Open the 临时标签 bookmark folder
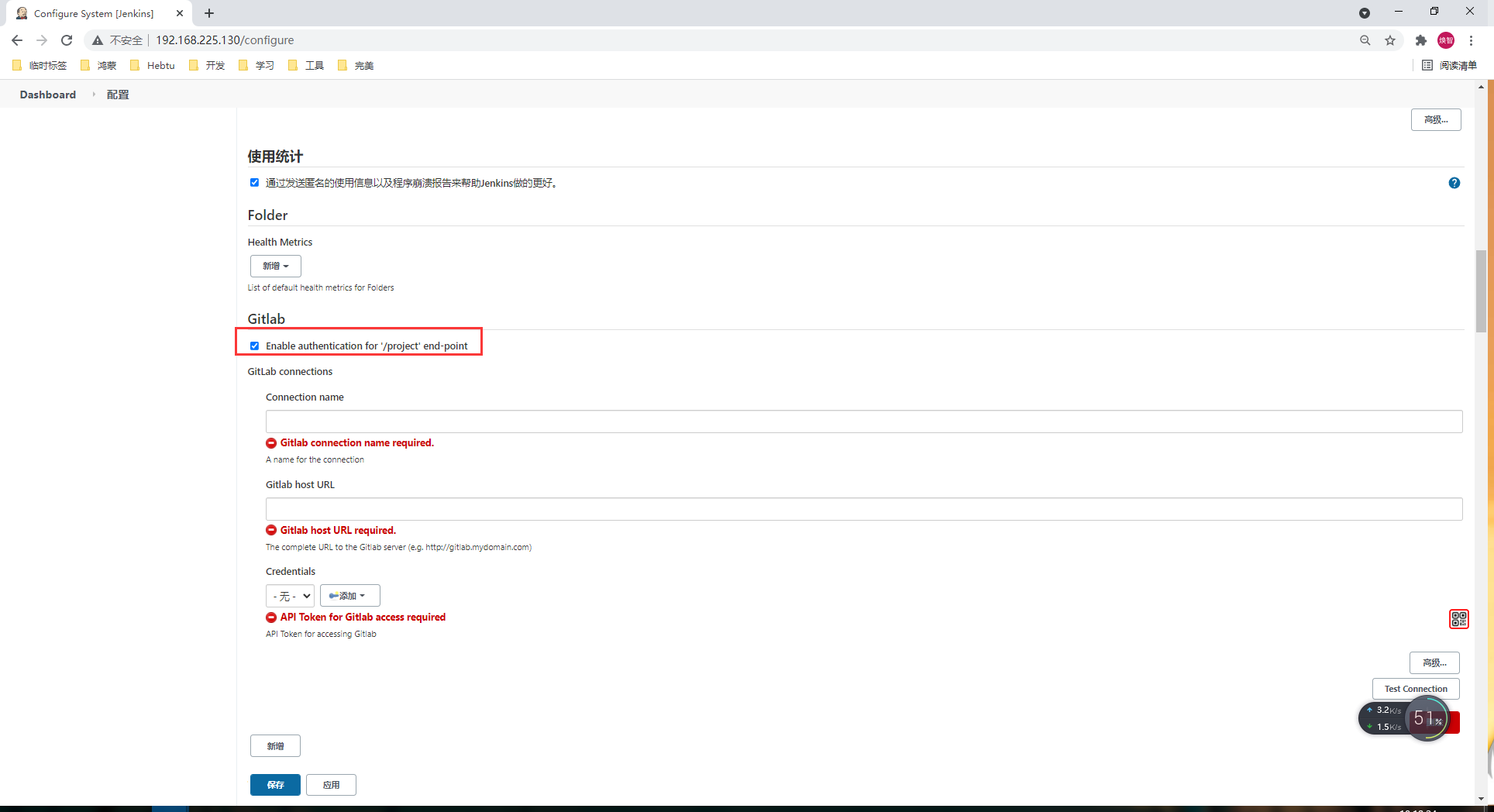This screenshot has width=1494, height=812. (x=40, y=66)
